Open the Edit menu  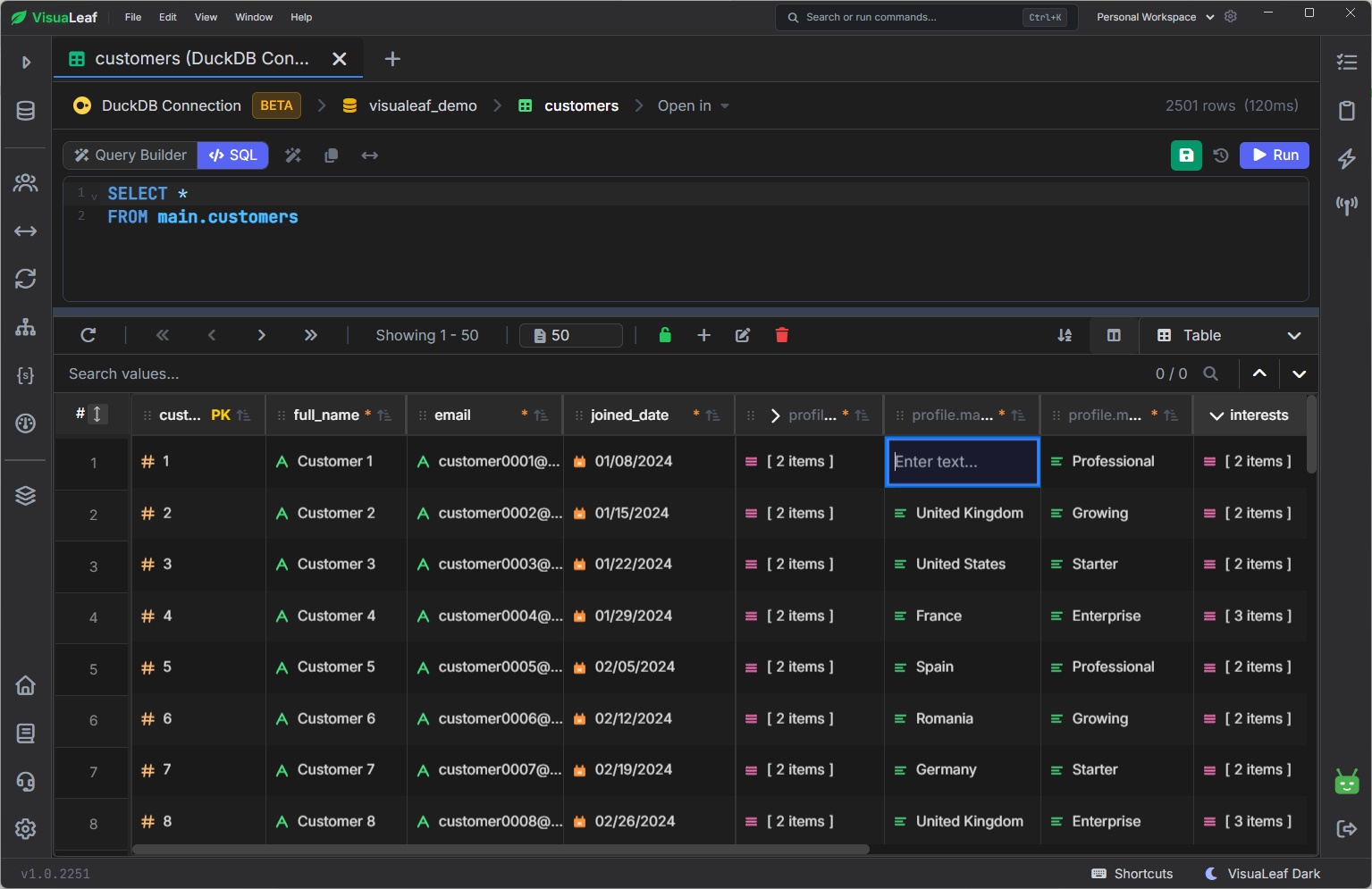tap(168, 17)
